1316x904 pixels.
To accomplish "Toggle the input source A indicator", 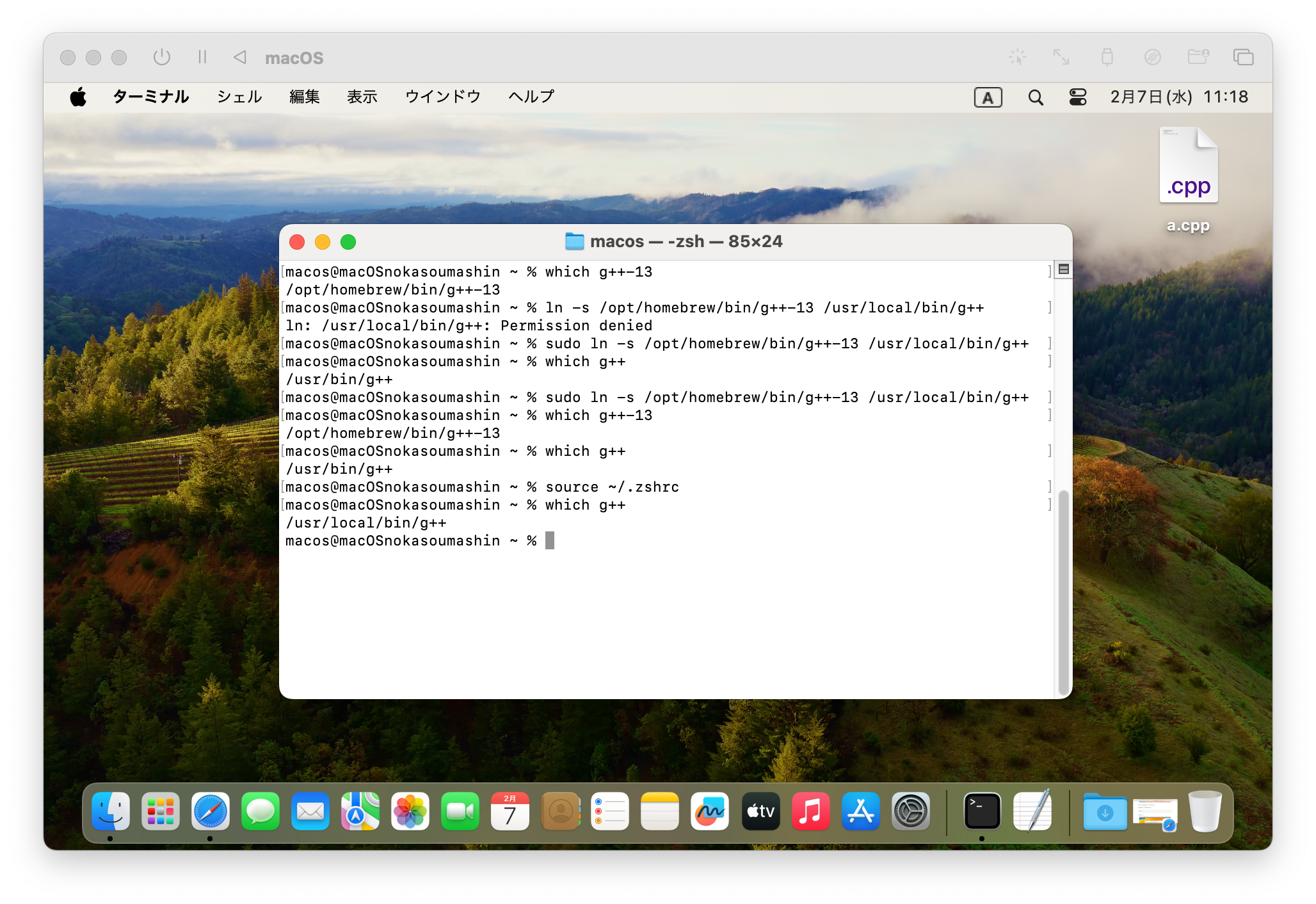I will pyautogui.click(x=988, y=97).
